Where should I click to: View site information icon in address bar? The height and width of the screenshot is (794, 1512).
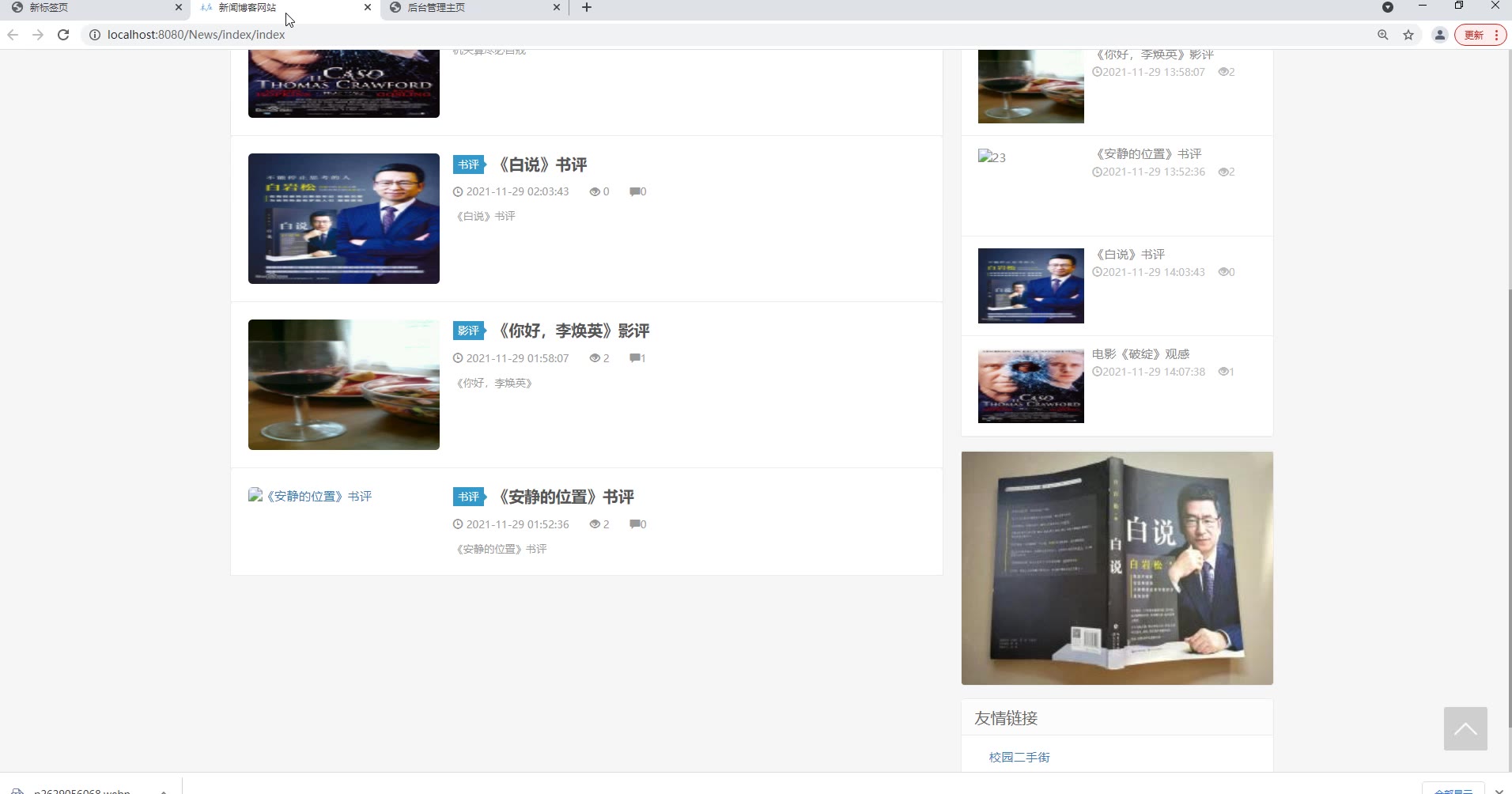click(x=94, y=35)
